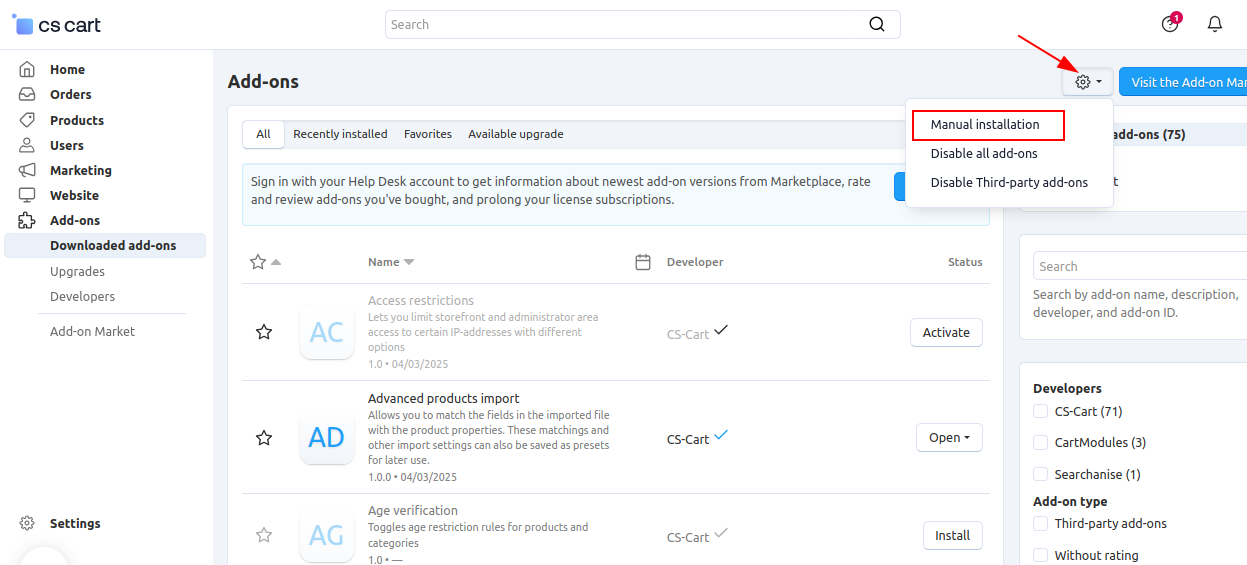Screen dimensions: 1247x565
Task: Click the magnifier icon in top search
Action: (x=877, y=24)
